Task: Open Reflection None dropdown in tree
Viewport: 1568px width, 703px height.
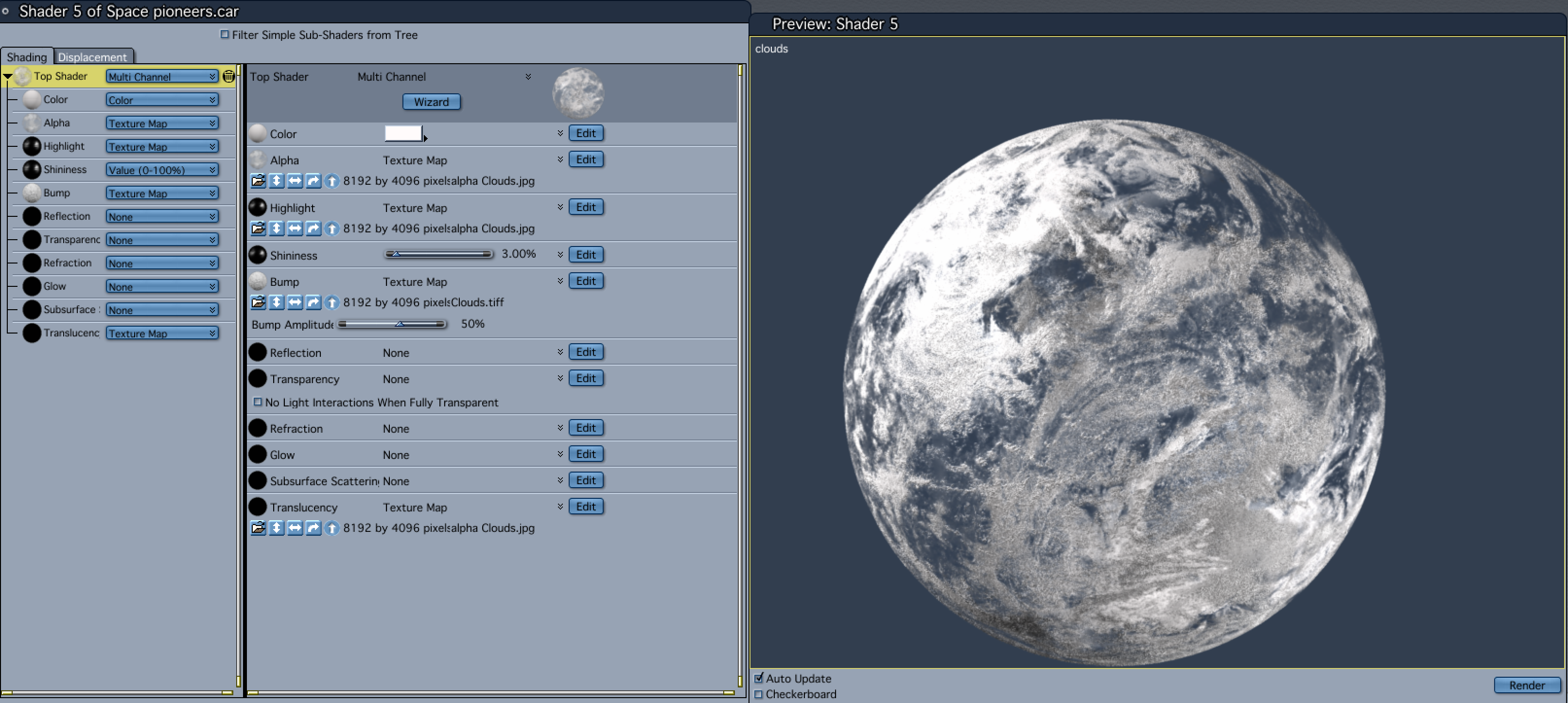Action: point(162,217)
